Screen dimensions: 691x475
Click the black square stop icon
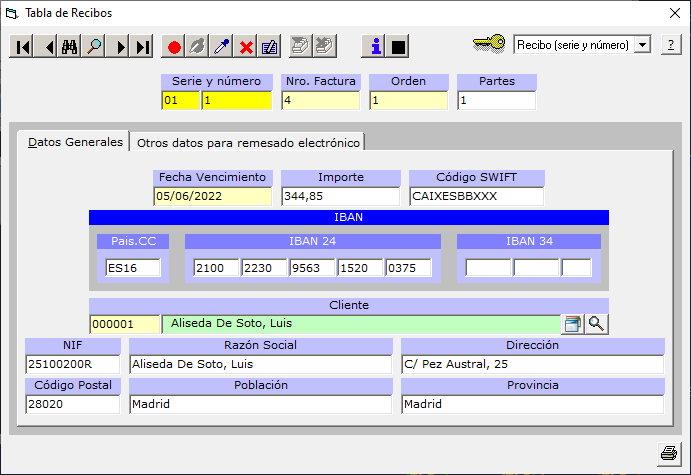[x=398, y=46]
